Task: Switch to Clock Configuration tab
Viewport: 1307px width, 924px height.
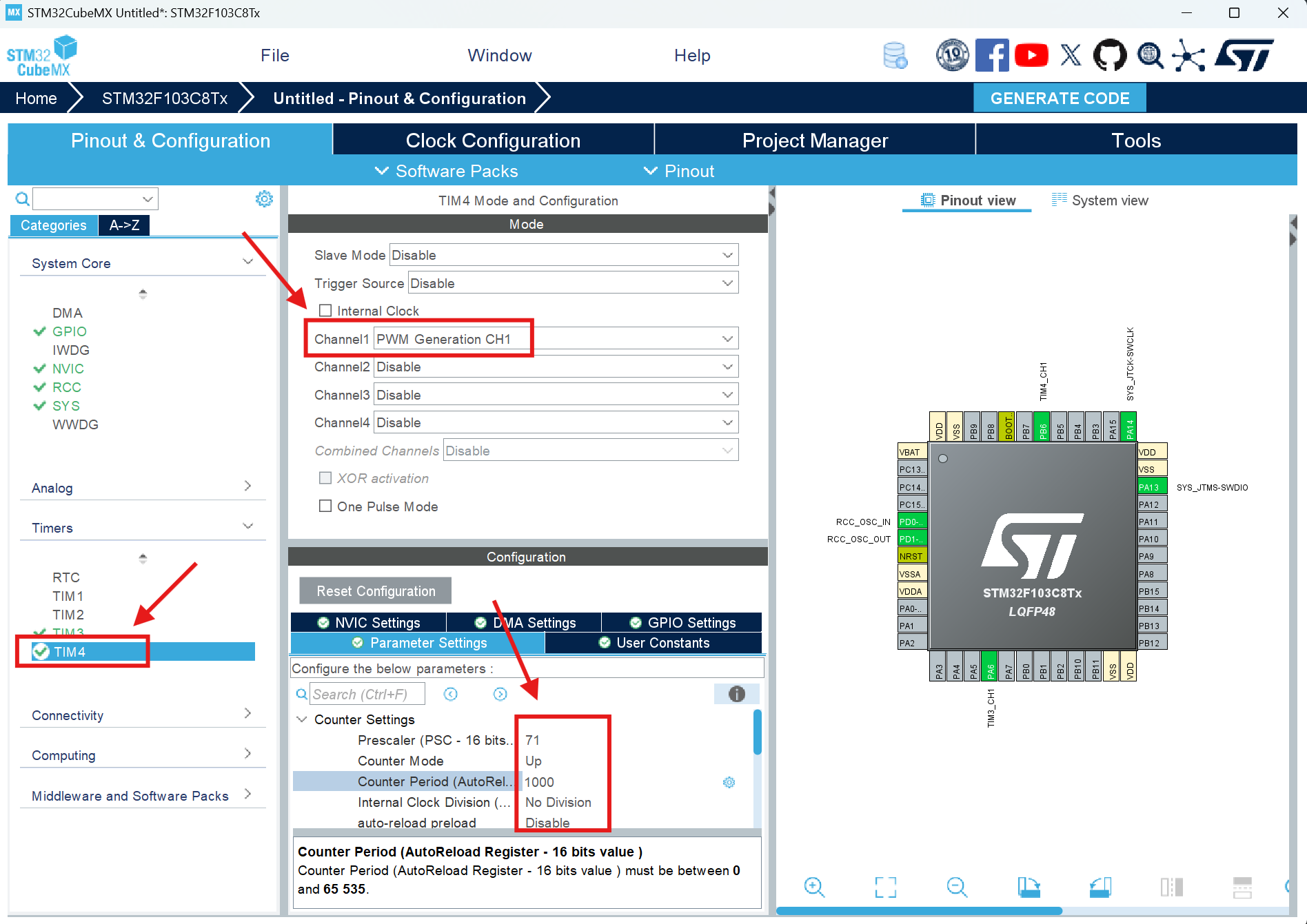Action: pyautogui.click(x=493, y=140)
